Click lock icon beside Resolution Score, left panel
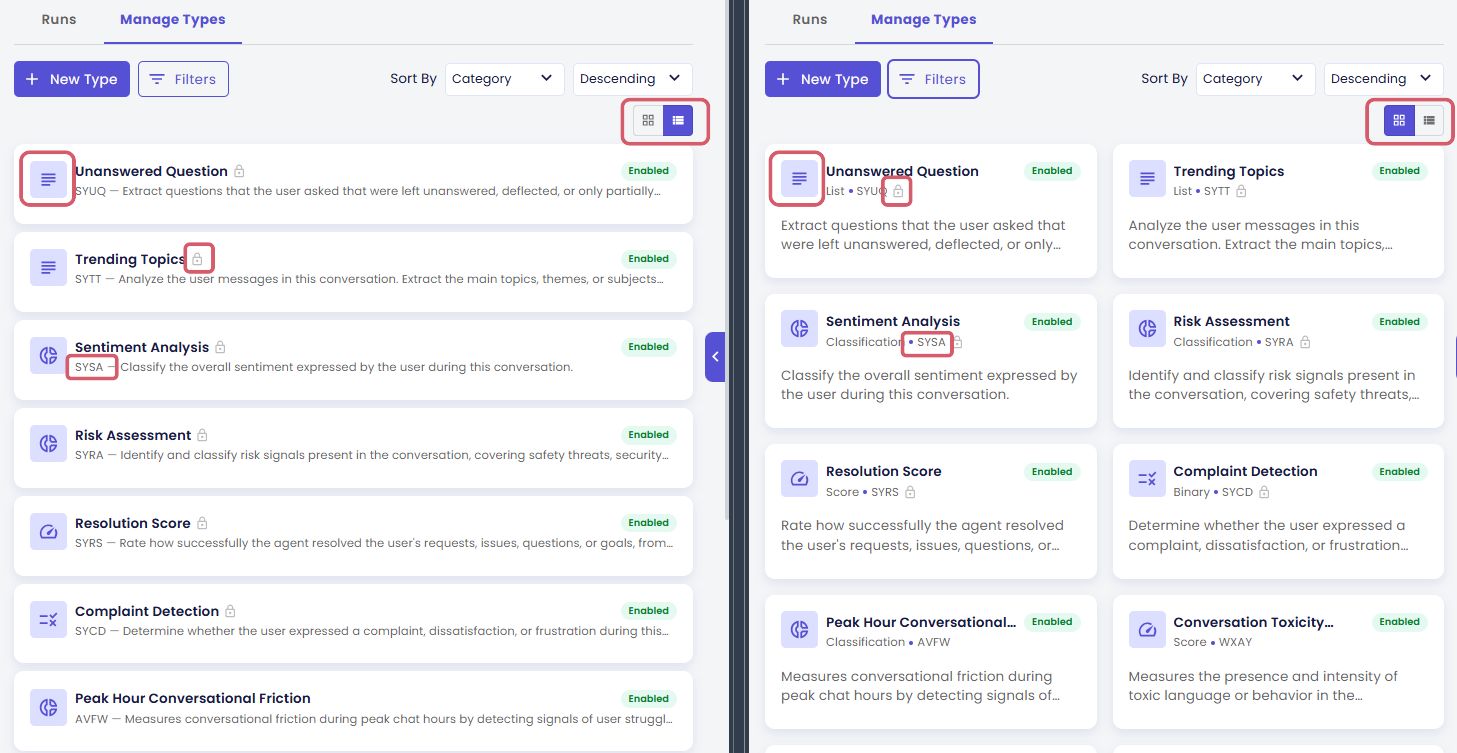This screenshot has height=753, width=1457. point(202,524)
